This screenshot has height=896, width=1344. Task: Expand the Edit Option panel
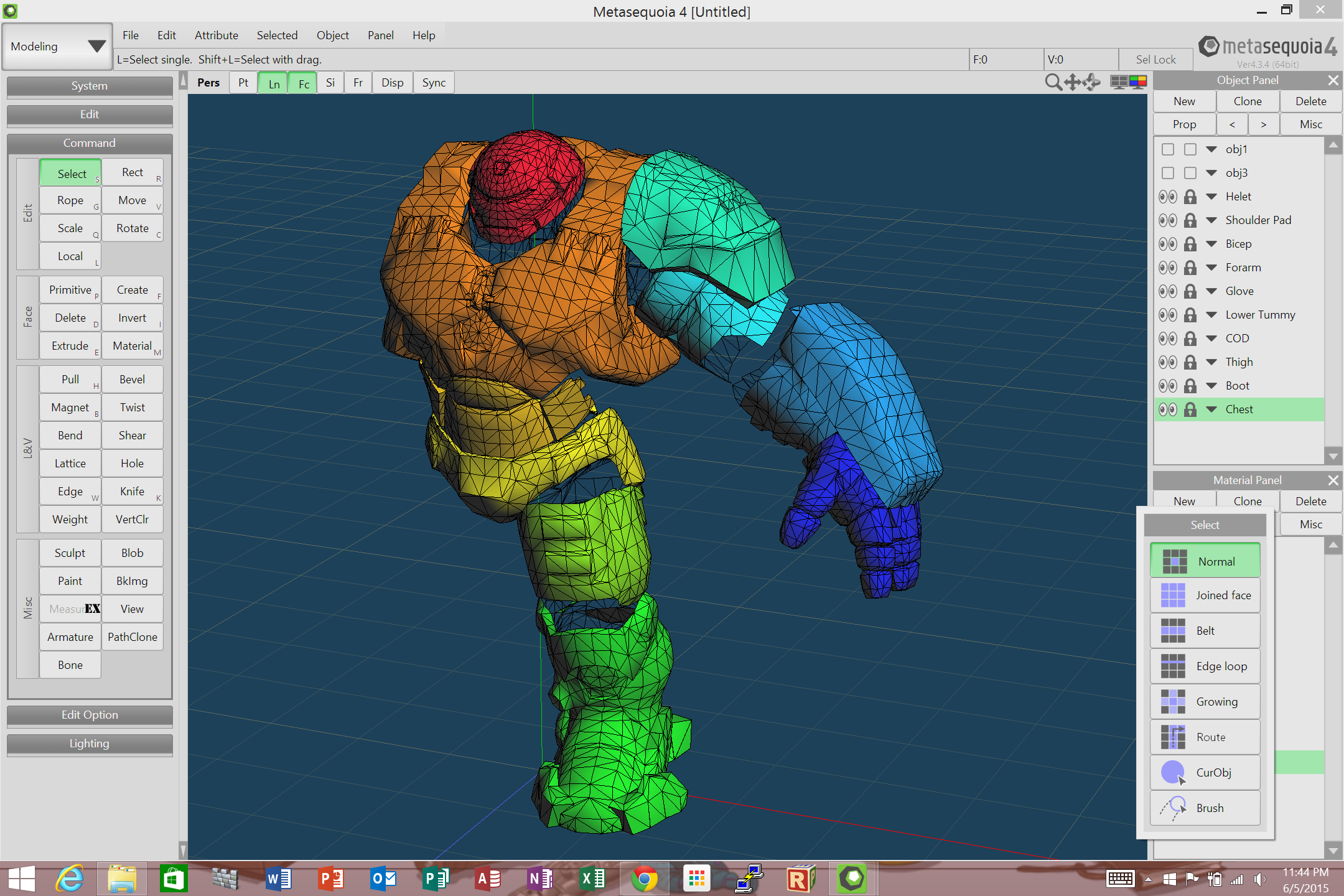(90, 715)
